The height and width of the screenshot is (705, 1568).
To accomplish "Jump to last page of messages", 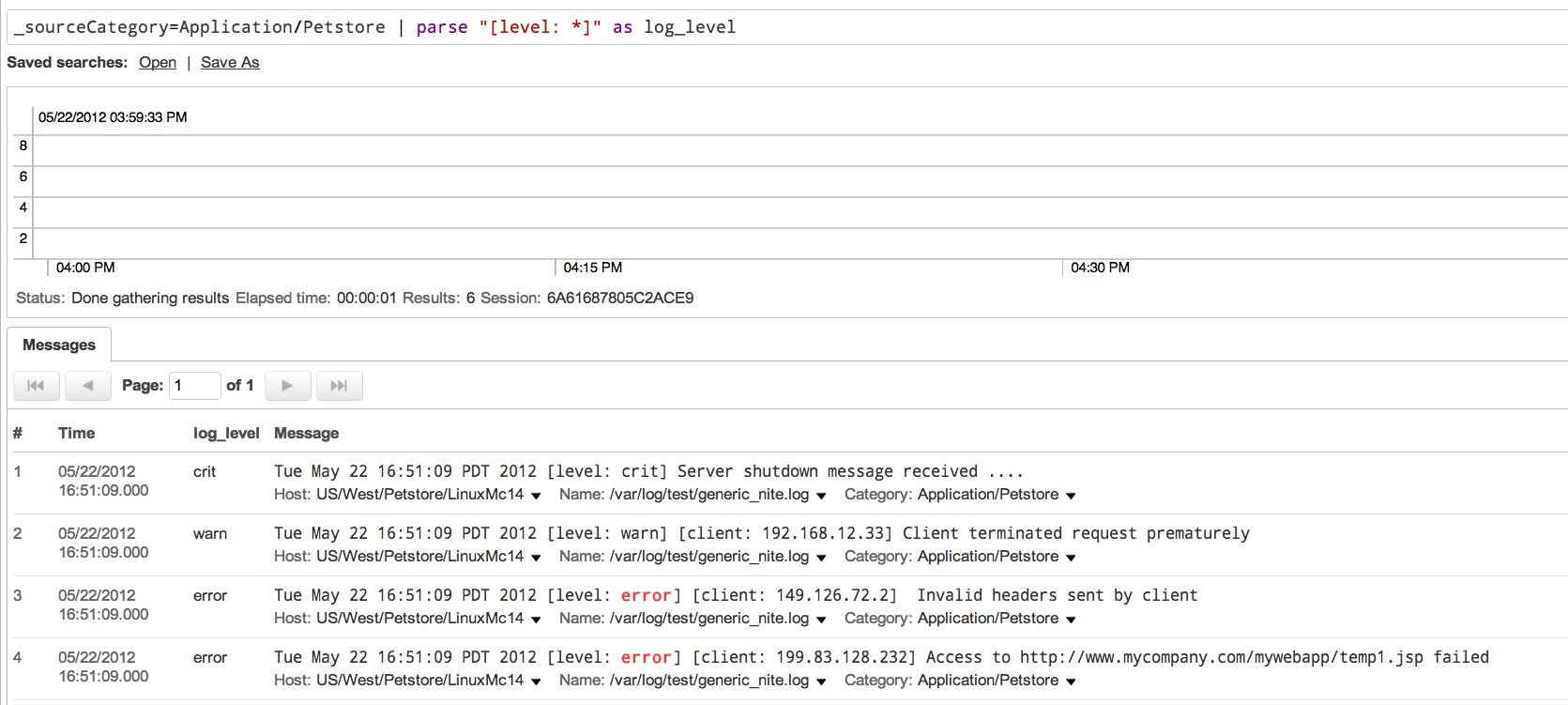I will 340,386.
